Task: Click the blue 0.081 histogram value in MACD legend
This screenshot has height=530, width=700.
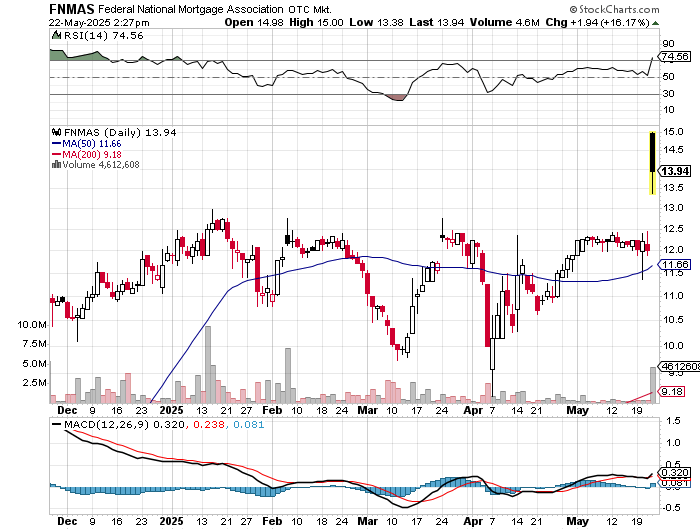Action: [x=249, y=424]
